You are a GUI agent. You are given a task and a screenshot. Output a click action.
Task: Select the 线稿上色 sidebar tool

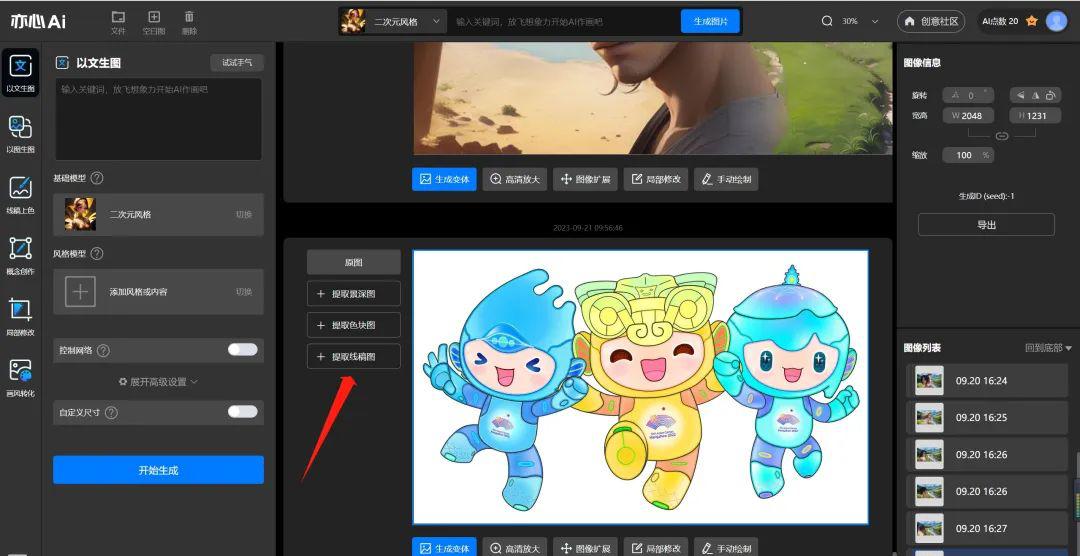pyautogui.click(x=20, y=194)
